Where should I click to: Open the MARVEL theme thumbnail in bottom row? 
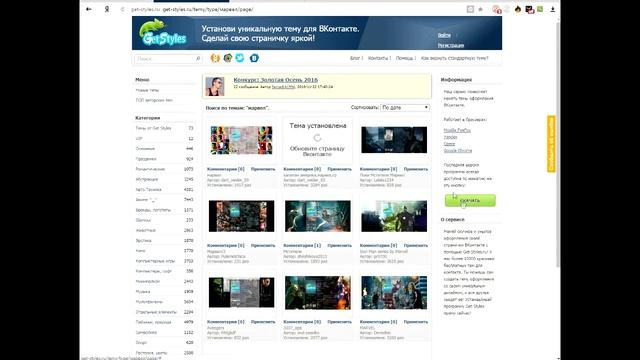coord(394,292)
